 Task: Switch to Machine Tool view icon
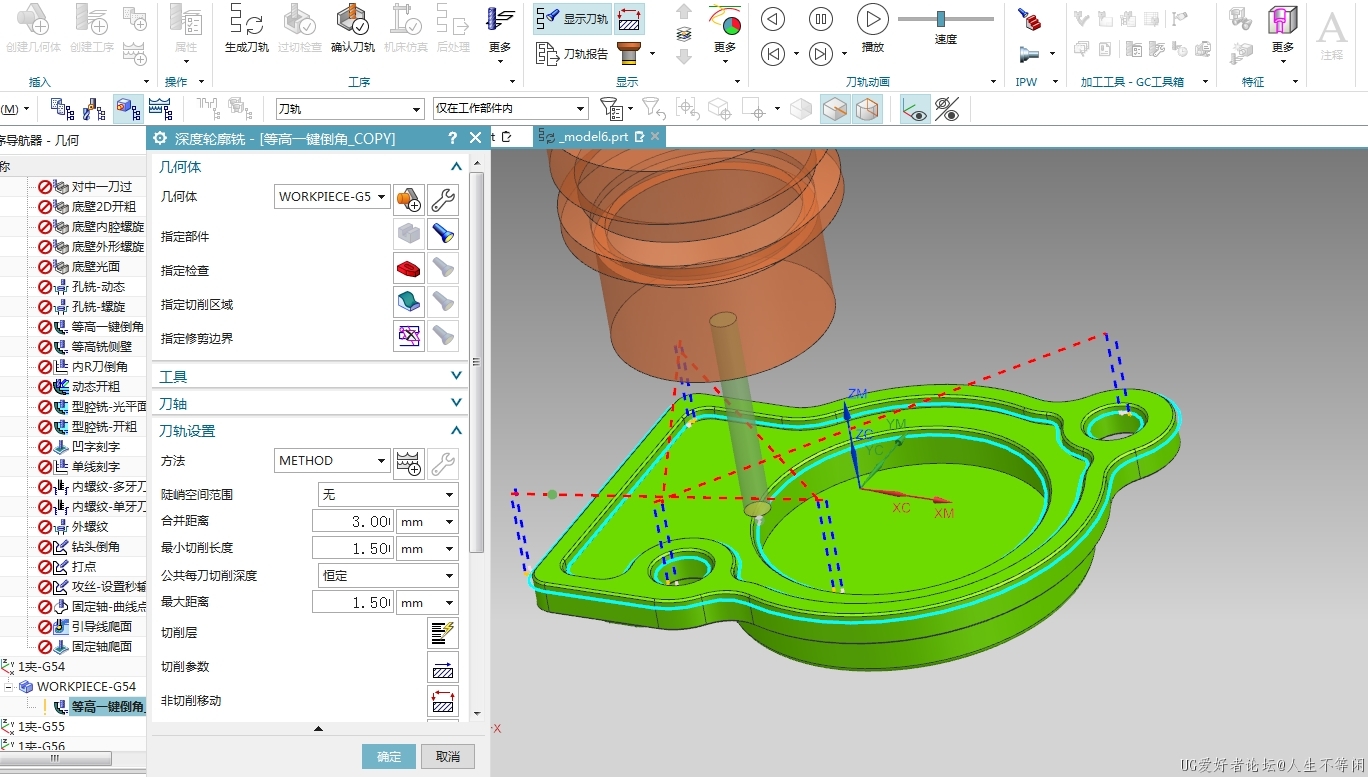pyautogui.click(x=94, y=109)
